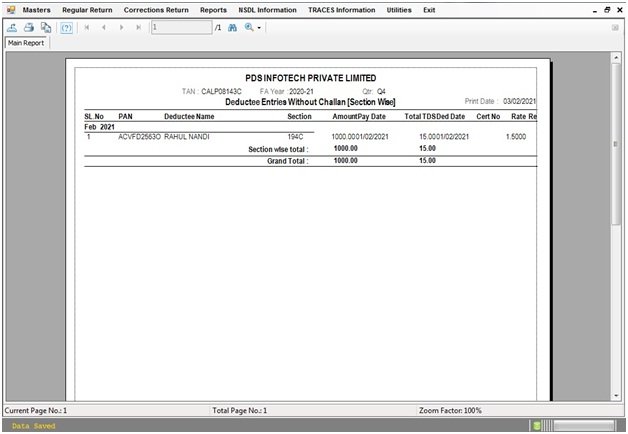628x434 pixels.
Task: Click the page number input field
Action: [x=181, y=28]
